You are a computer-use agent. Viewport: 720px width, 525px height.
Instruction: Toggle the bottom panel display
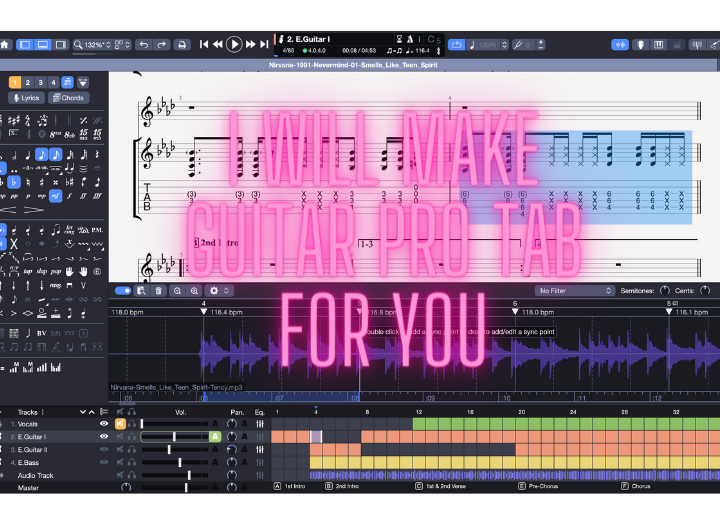[43, 45]
